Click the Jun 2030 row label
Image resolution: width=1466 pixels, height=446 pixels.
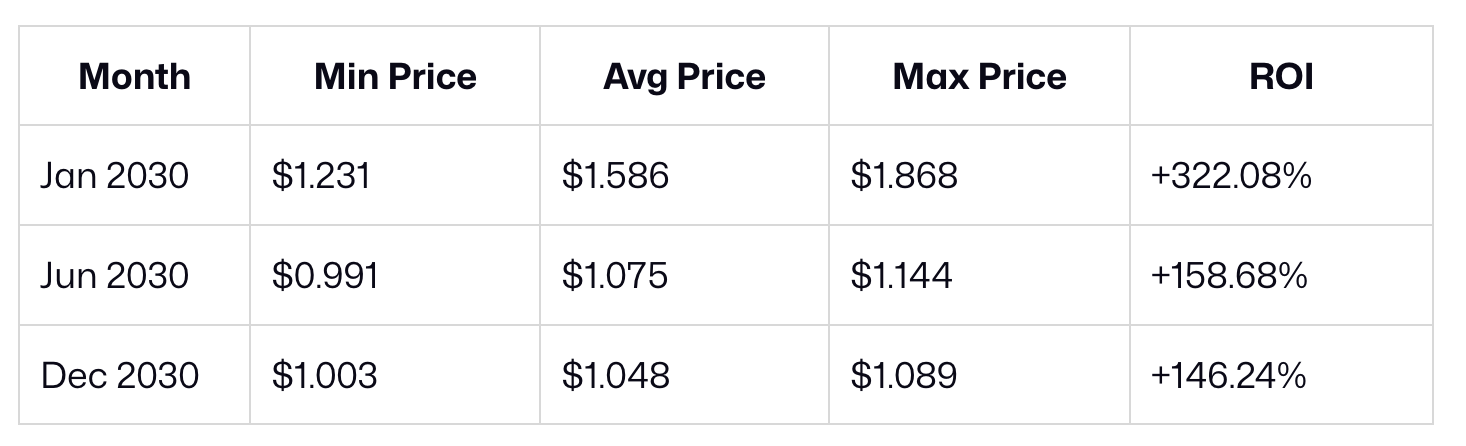click(x=114, y=275)
